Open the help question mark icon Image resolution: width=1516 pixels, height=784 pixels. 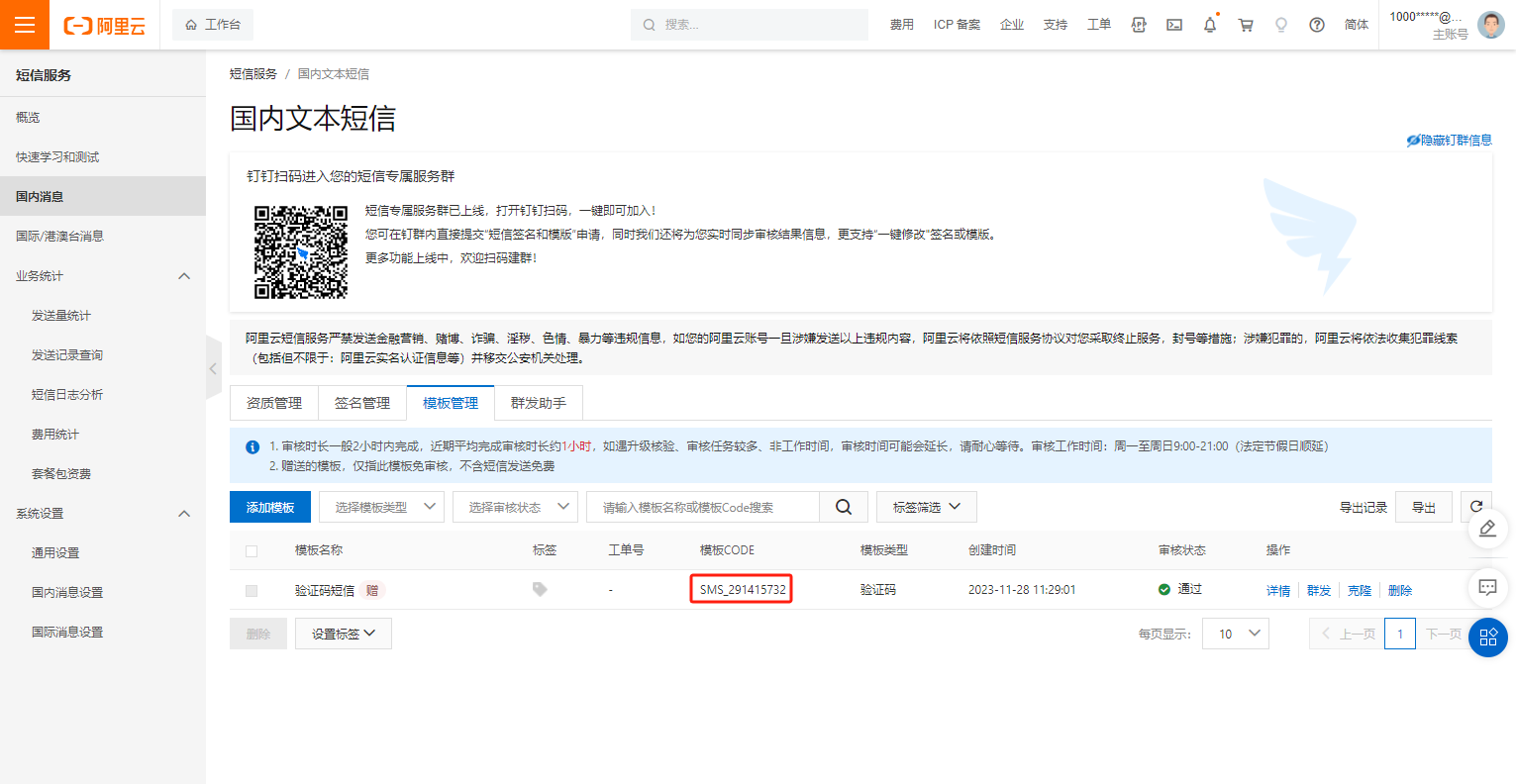(x=1317, y=25)
